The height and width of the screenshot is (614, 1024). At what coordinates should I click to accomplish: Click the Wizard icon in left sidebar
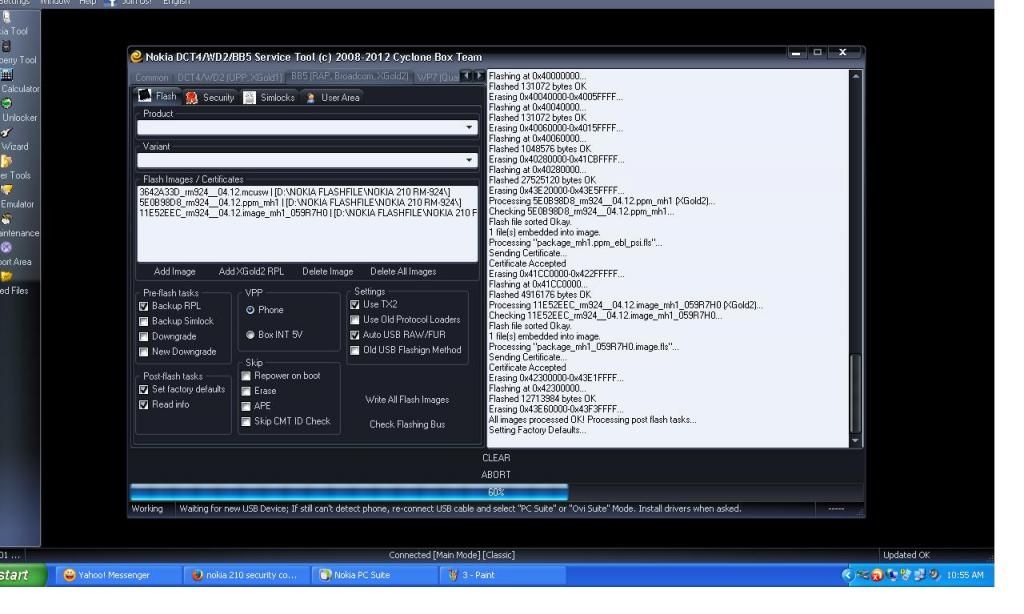point(8,132)
